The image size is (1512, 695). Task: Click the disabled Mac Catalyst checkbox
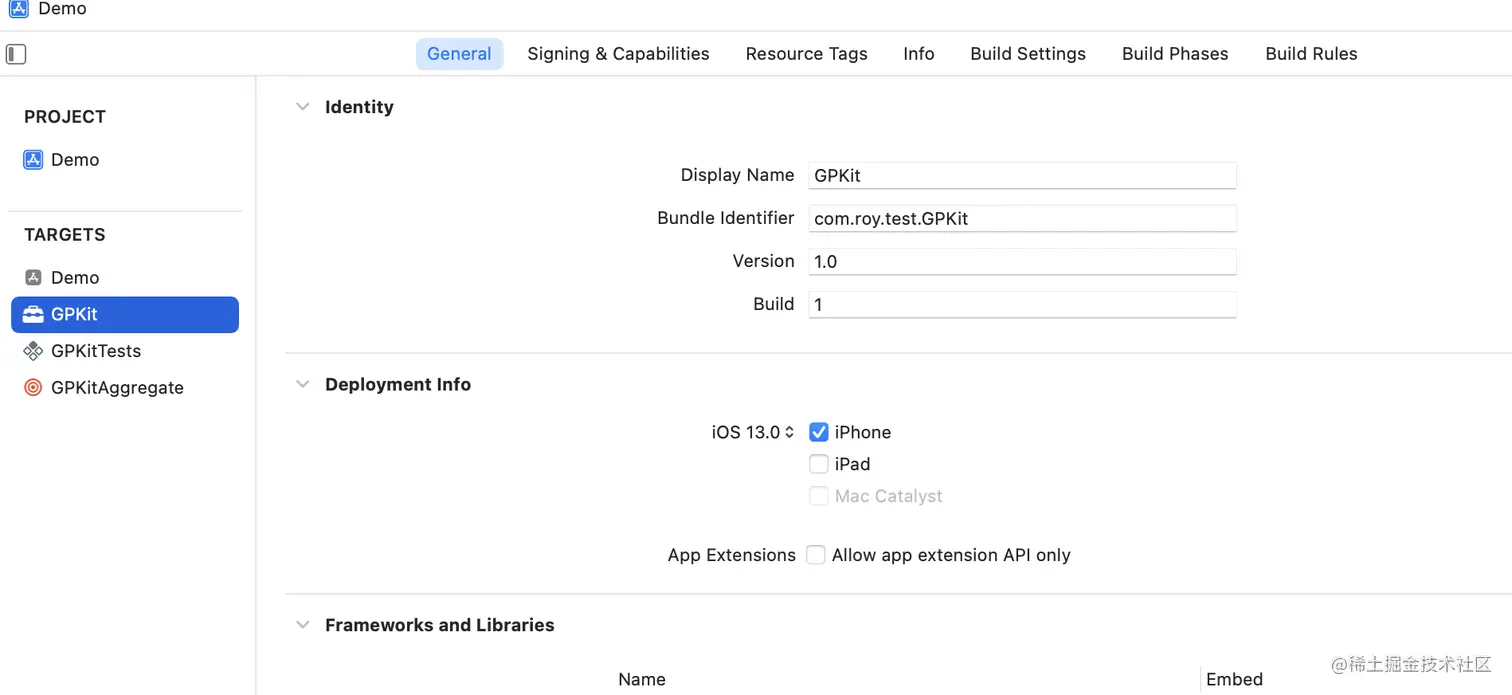click(x=819, y=496)
